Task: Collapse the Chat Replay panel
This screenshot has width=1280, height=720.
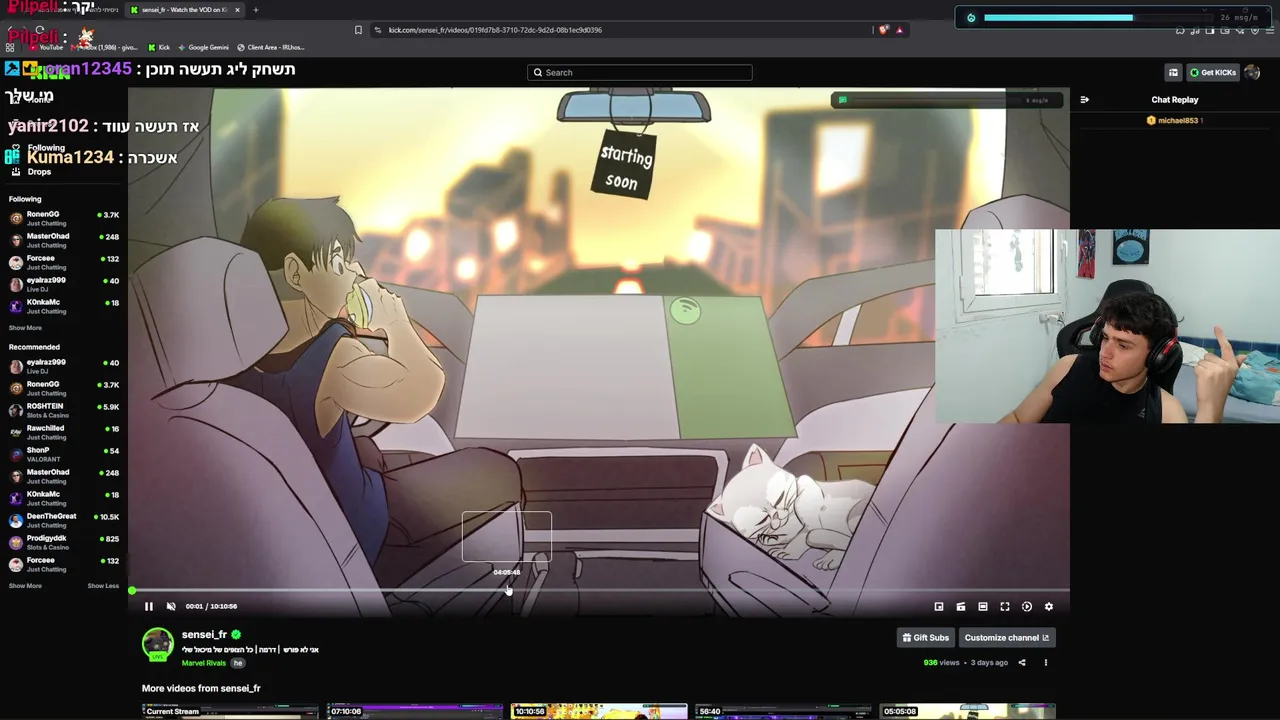Action: (x=1085, y=100)
